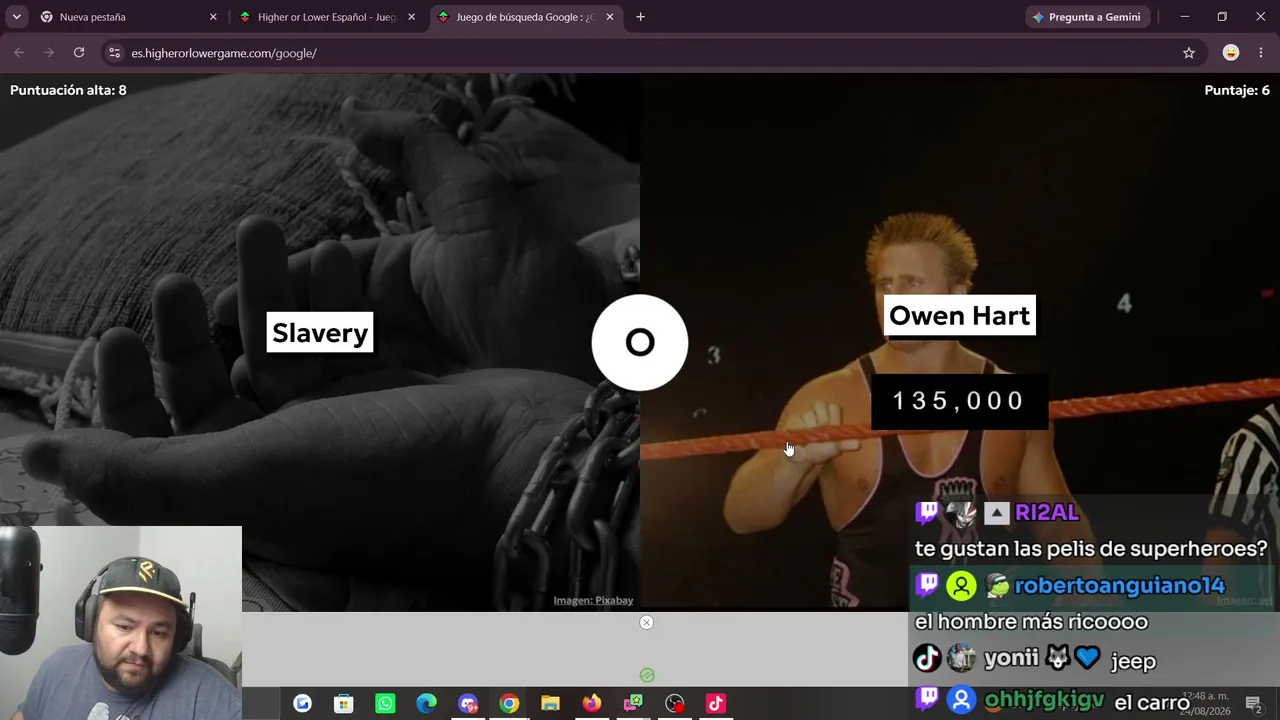The width and height of the screenshot is (1280, 720).
Task: Close the Higher or Lower Español tab
Action: (x=411, y=17)
